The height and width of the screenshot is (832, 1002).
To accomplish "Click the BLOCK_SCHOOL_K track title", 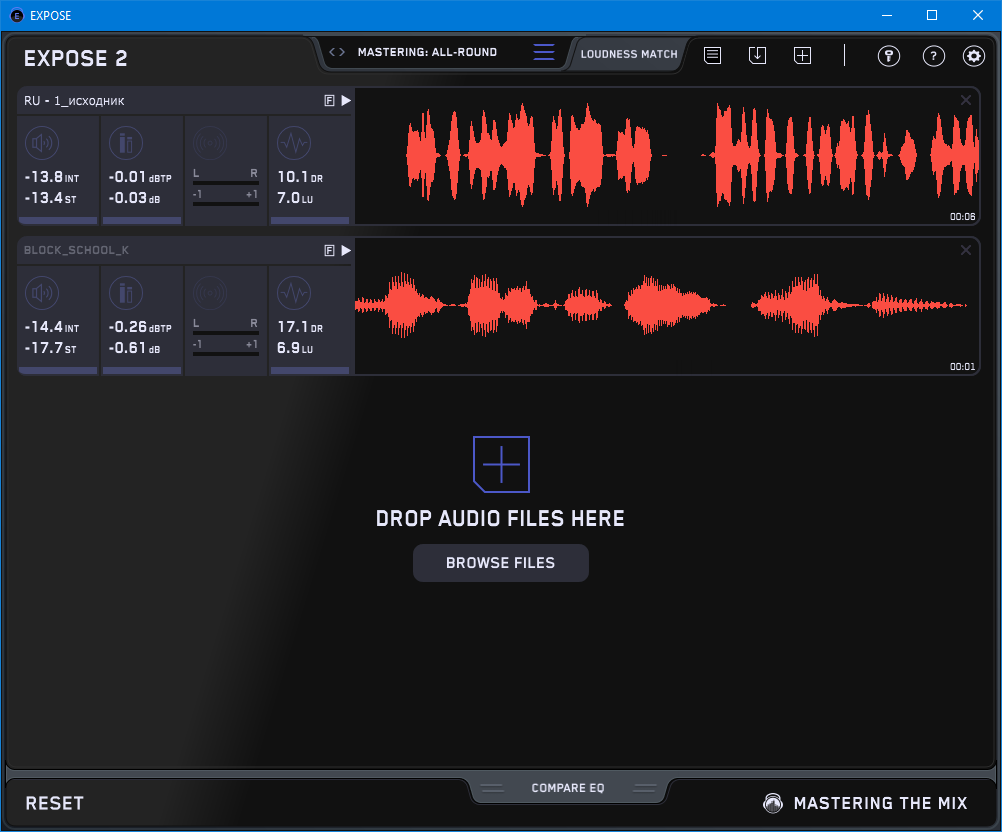I will (x=76, y=250).
